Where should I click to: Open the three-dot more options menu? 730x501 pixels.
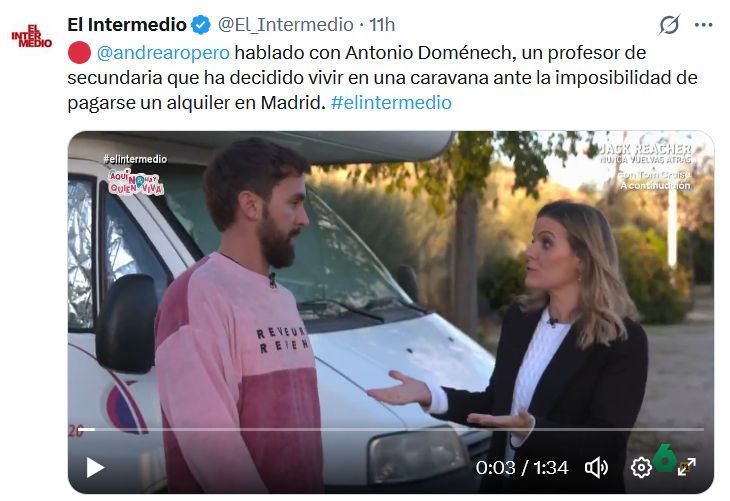pos(703,25)
